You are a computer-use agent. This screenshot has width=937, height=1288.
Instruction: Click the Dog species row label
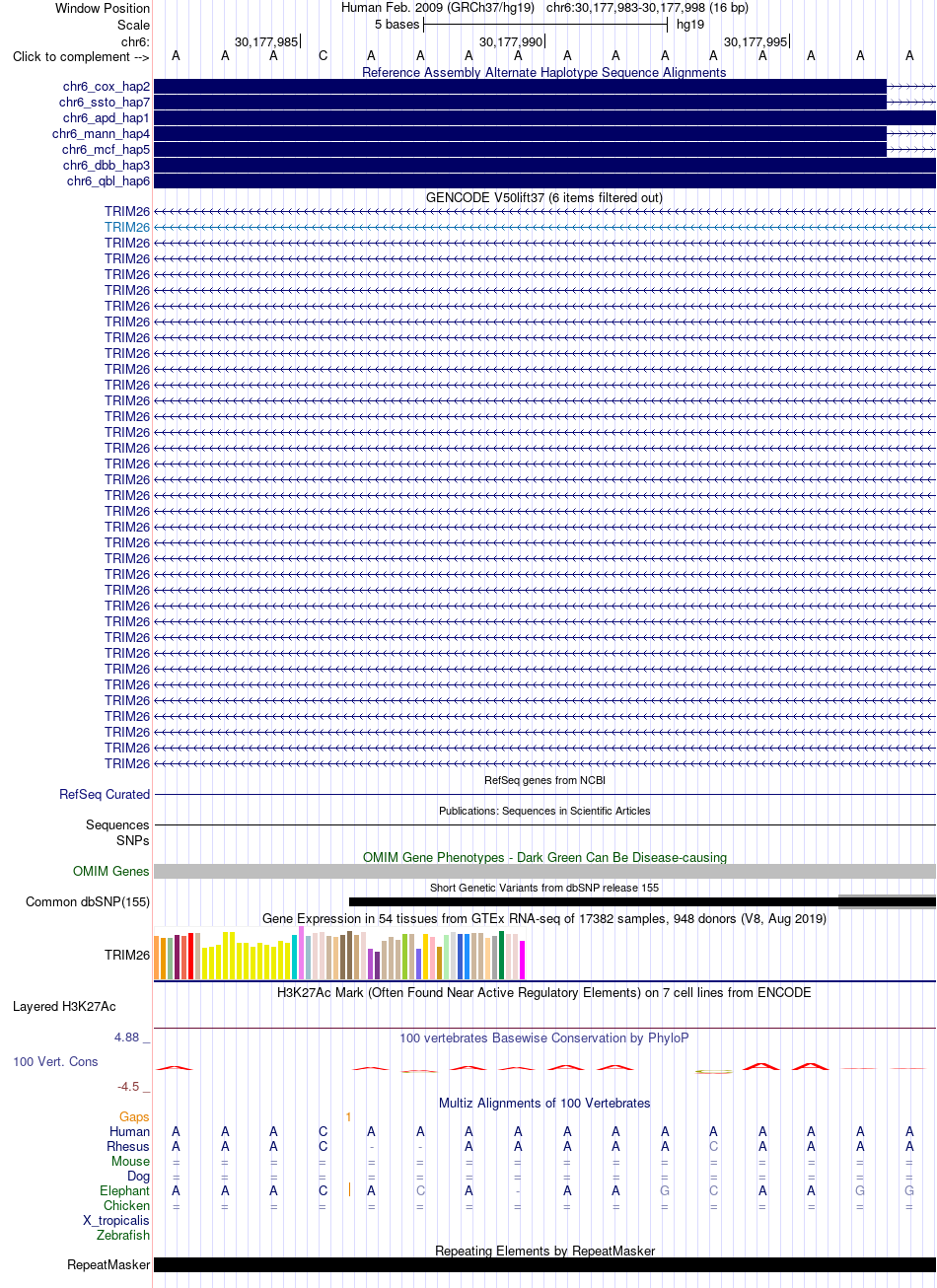click(x=139, y=1176)
